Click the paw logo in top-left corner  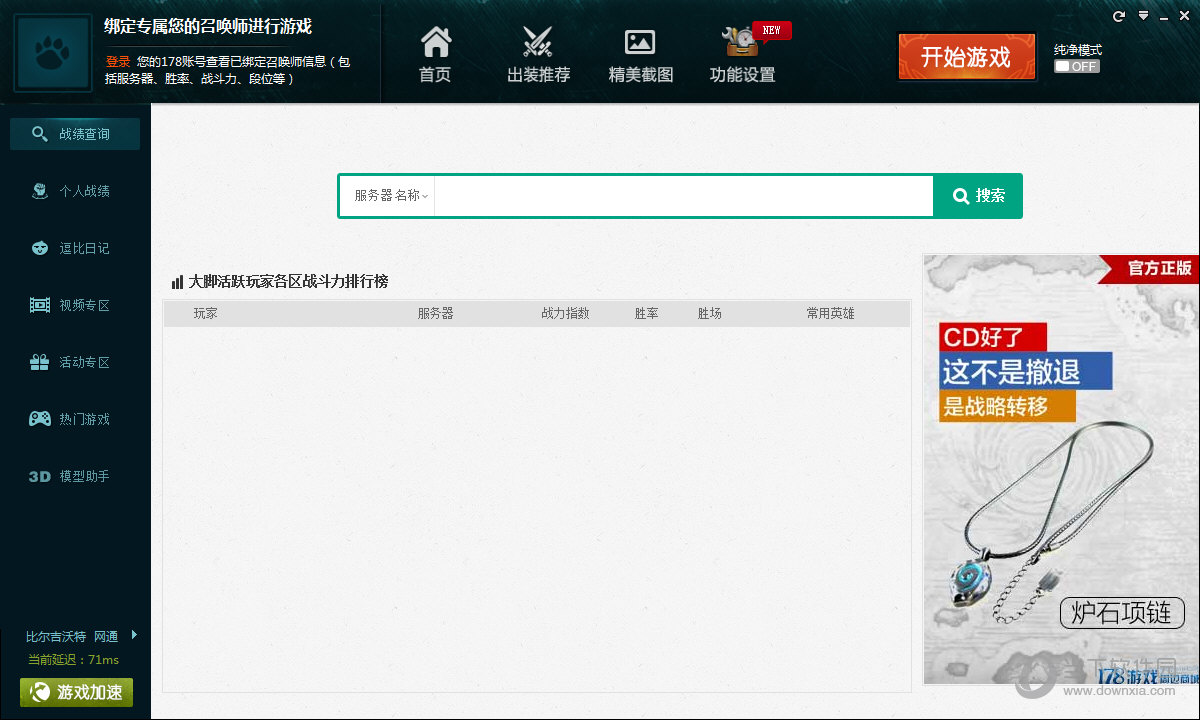click(x=51, y=51)
